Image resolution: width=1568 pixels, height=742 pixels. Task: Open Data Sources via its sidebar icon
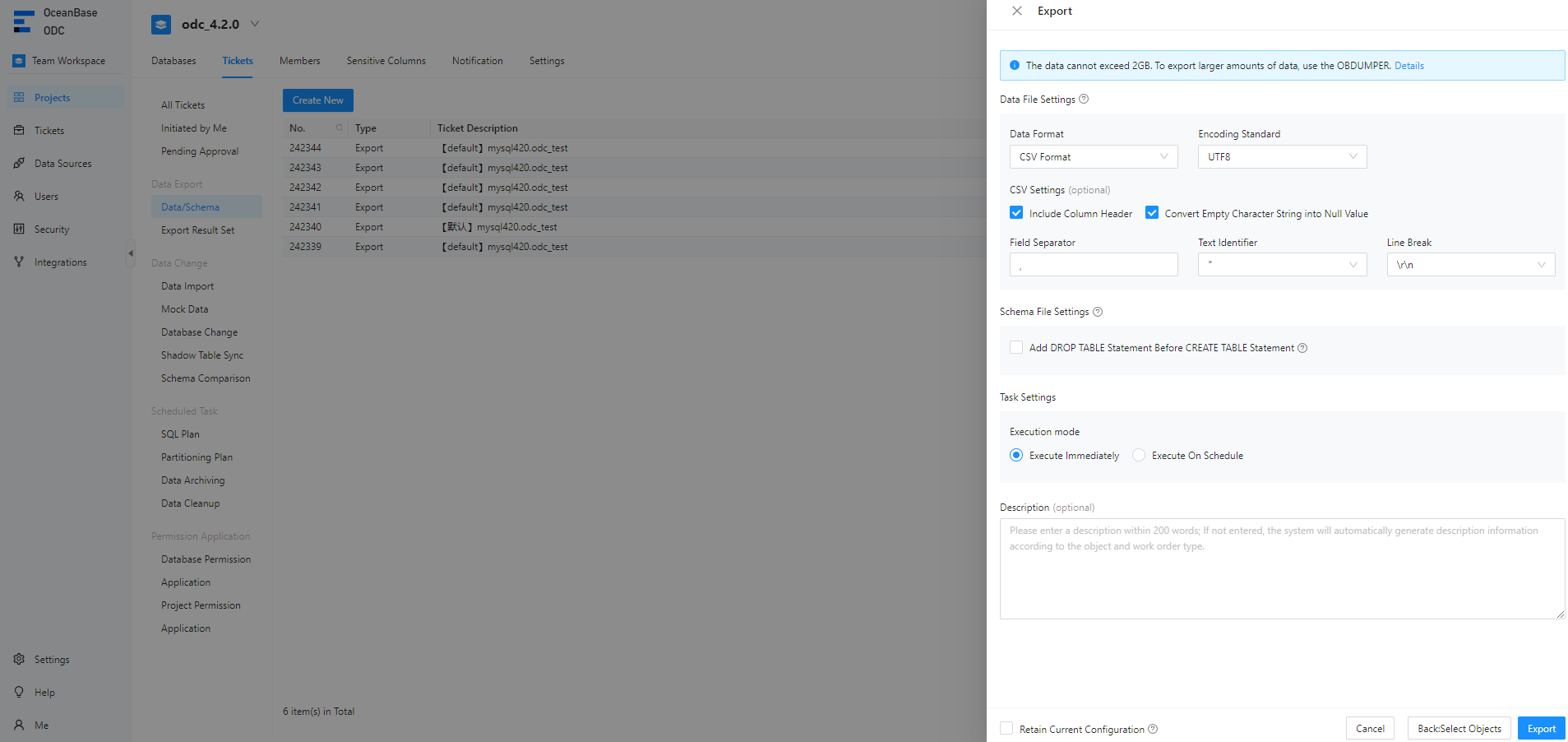19,164
